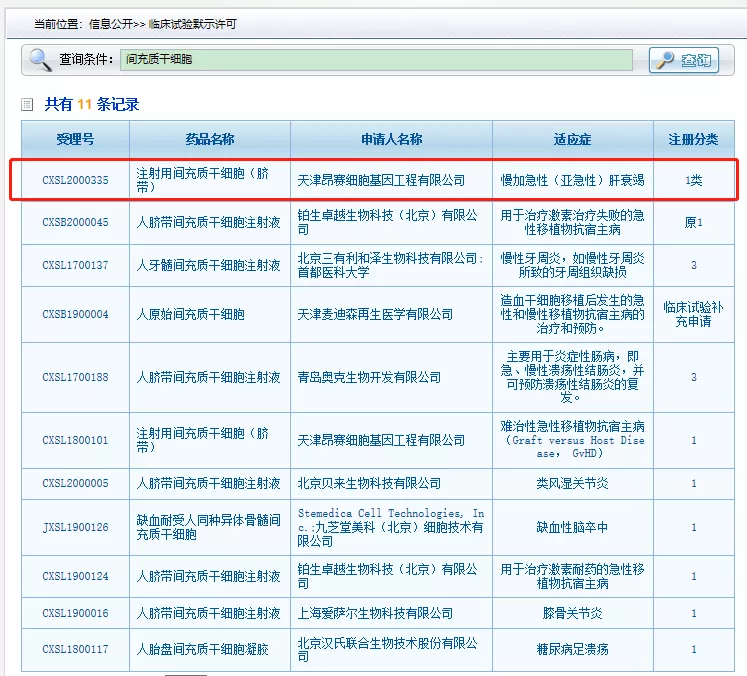
Task: Click indication 膝骨关节炎
Action: coord(573,613)
